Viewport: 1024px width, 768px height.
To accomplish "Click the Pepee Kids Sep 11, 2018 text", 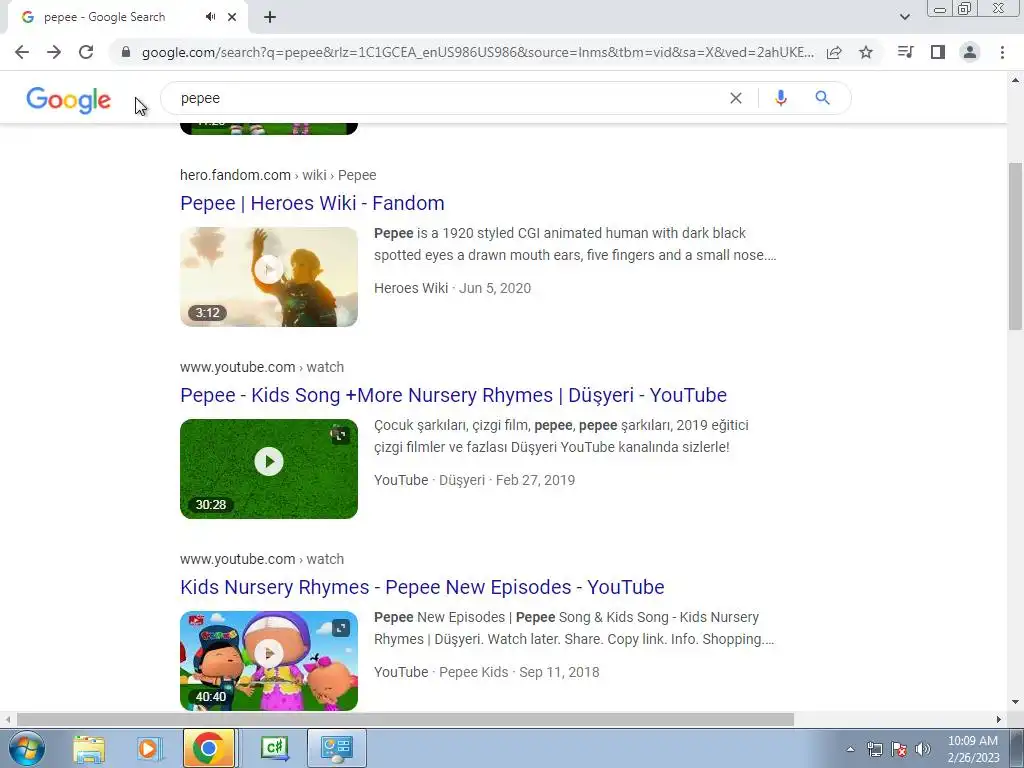I will [x=519, y=672].
